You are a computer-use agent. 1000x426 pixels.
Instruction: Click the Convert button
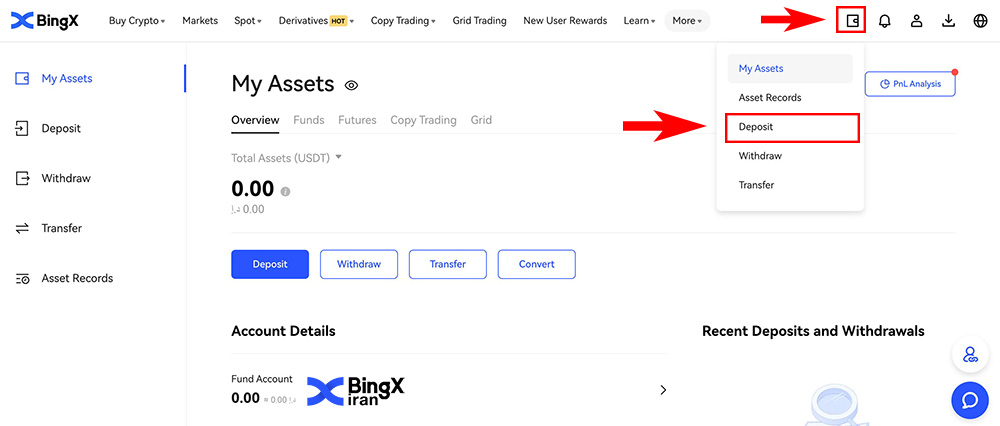point(536,264)
